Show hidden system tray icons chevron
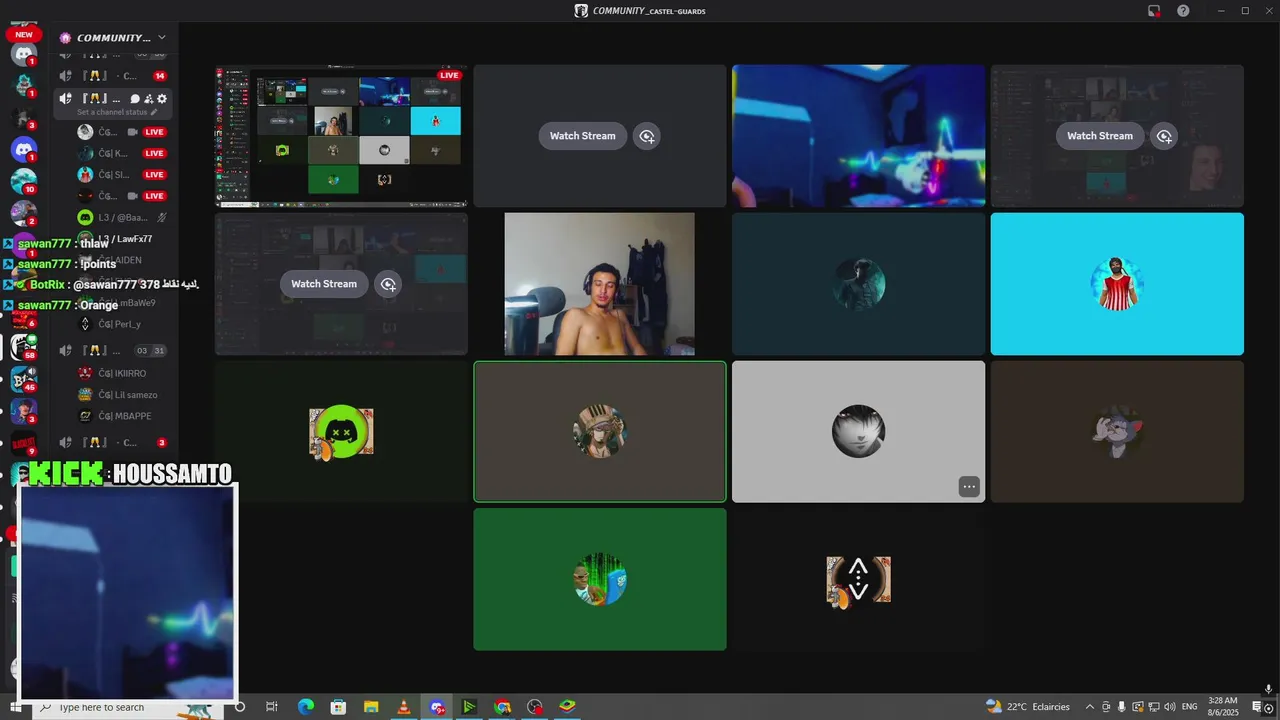This screenshot has height=720, width=1280. [x=1089, y=707]
